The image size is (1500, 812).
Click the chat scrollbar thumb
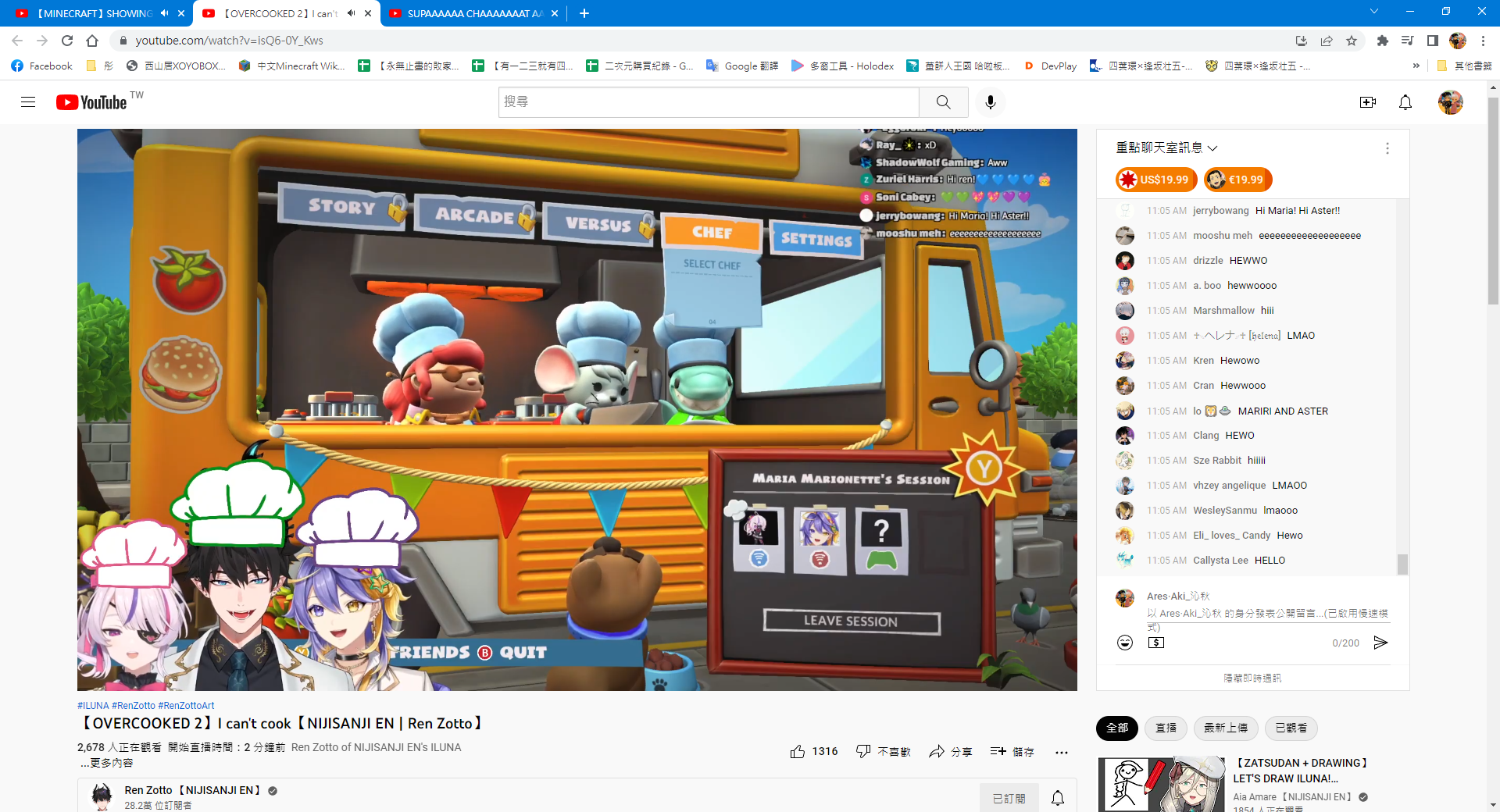[1402, 564]
